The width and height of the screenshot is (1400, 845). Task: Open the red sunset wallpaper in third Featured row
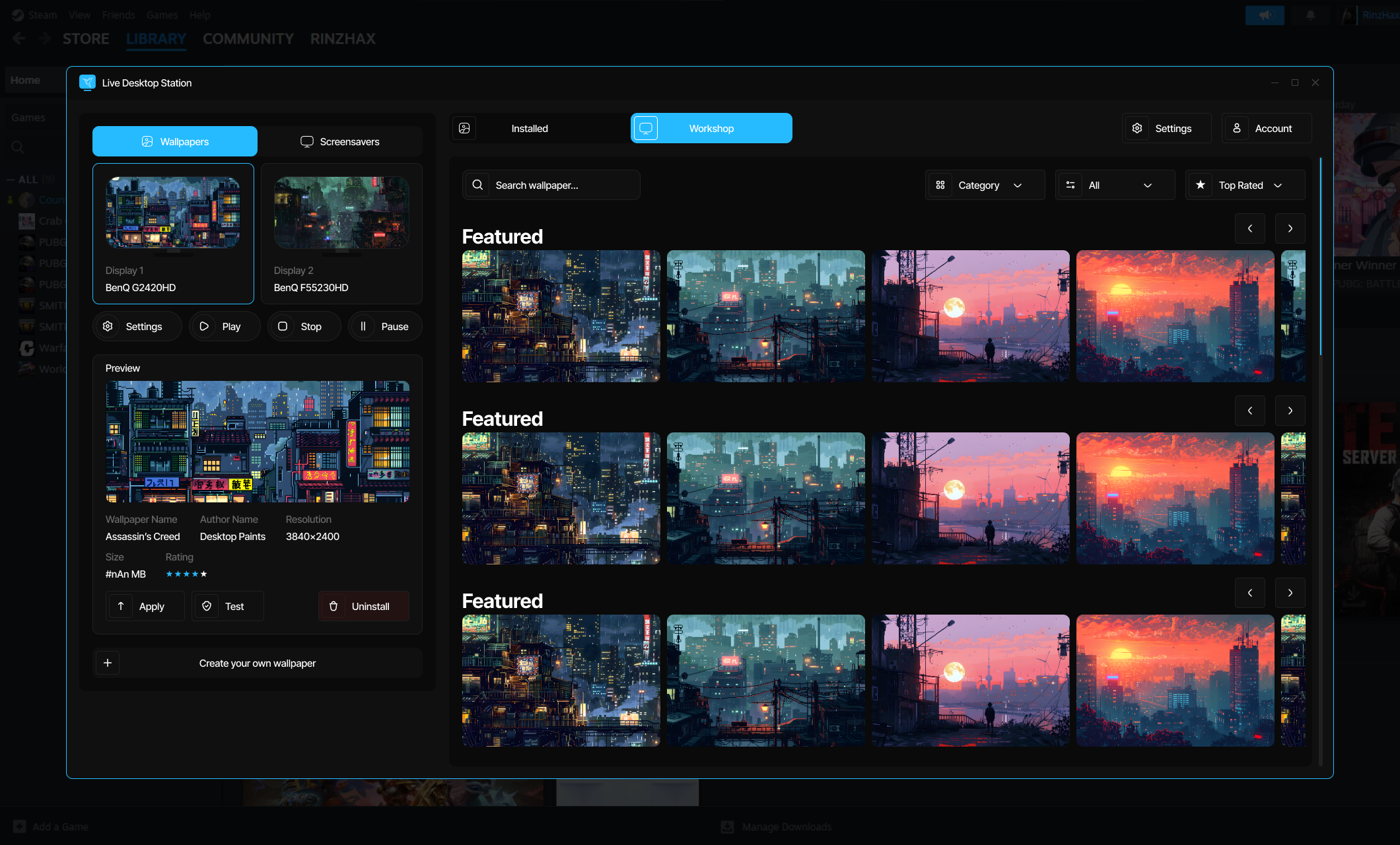click(x=1175, y=681)
